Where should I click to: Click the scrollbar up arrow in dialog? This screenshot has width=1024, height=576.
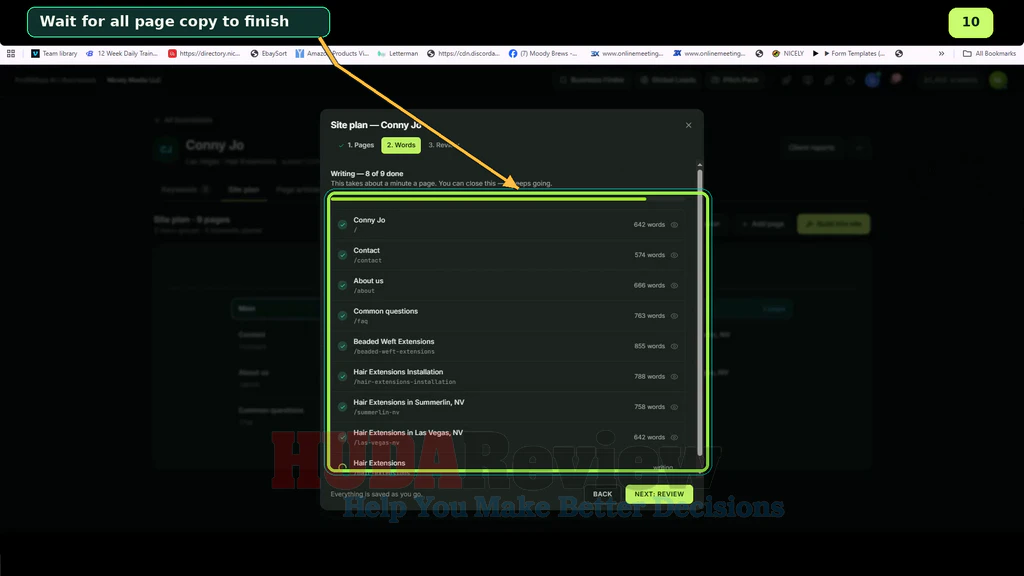click(699, 165)
